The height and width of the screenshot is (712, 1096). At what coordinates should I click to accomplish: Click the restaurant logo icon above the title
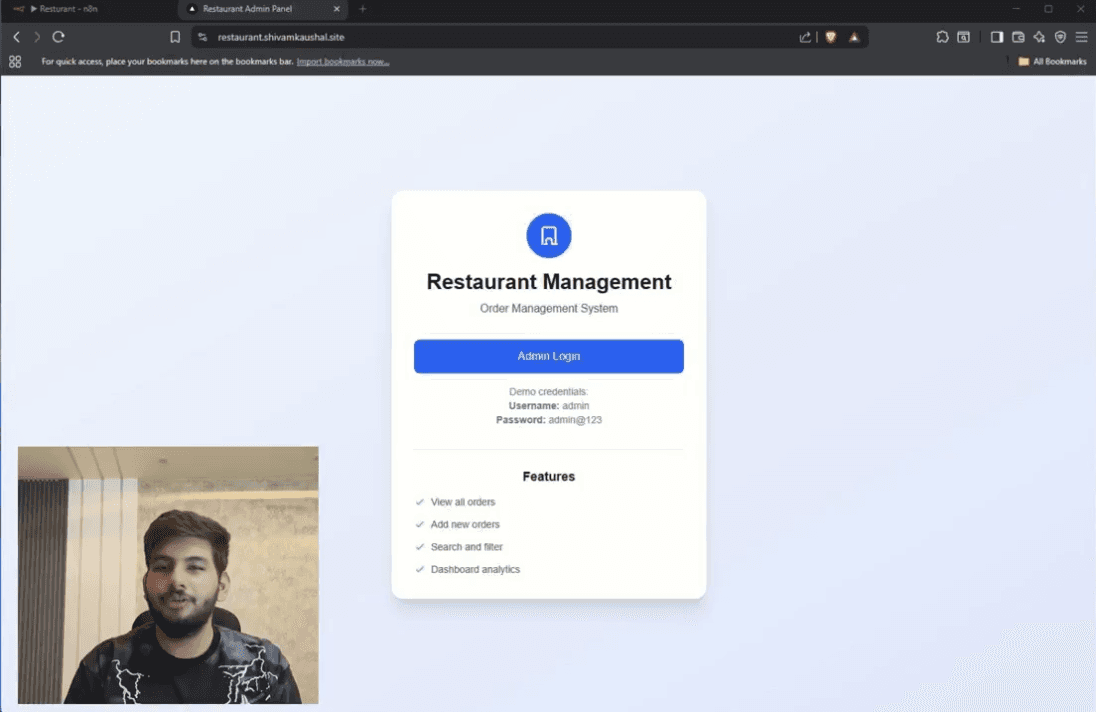point(548,235)
